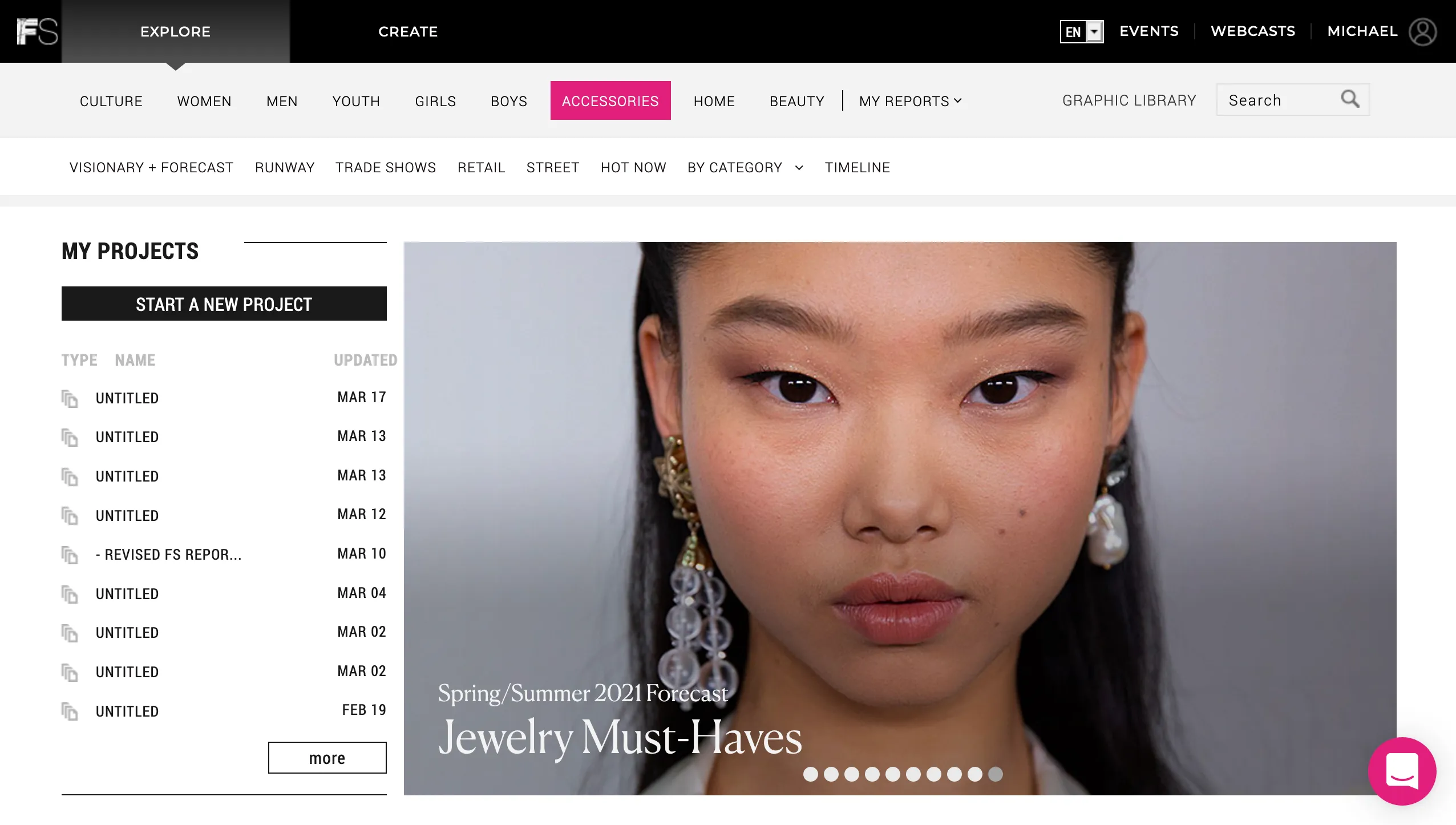Click the copy/duplicate project icon for UNTITLED MAR 17

pyautogui.click(x=70, y=398)
